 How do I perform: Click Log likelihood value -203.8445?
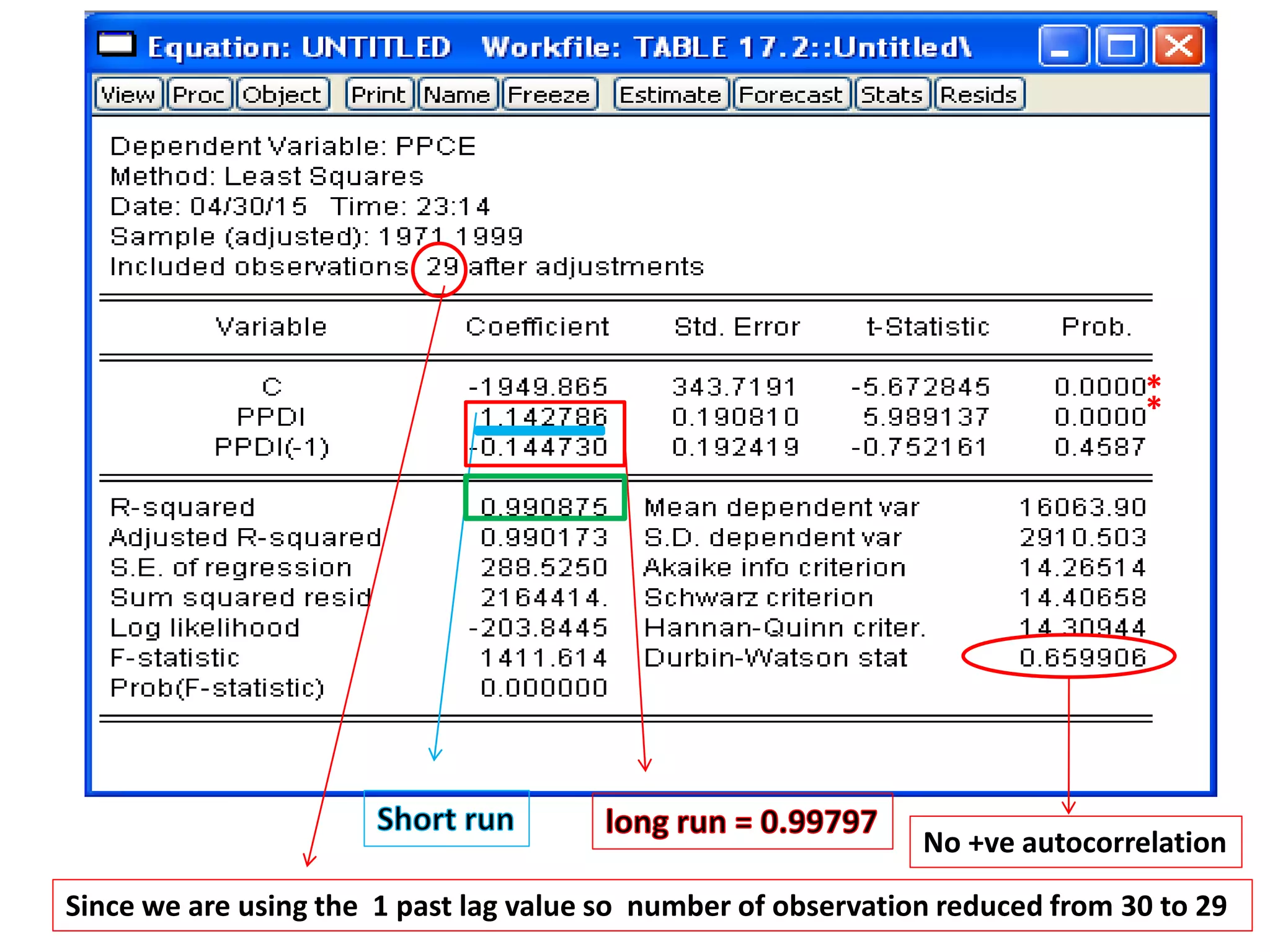(x=538, y=628)
